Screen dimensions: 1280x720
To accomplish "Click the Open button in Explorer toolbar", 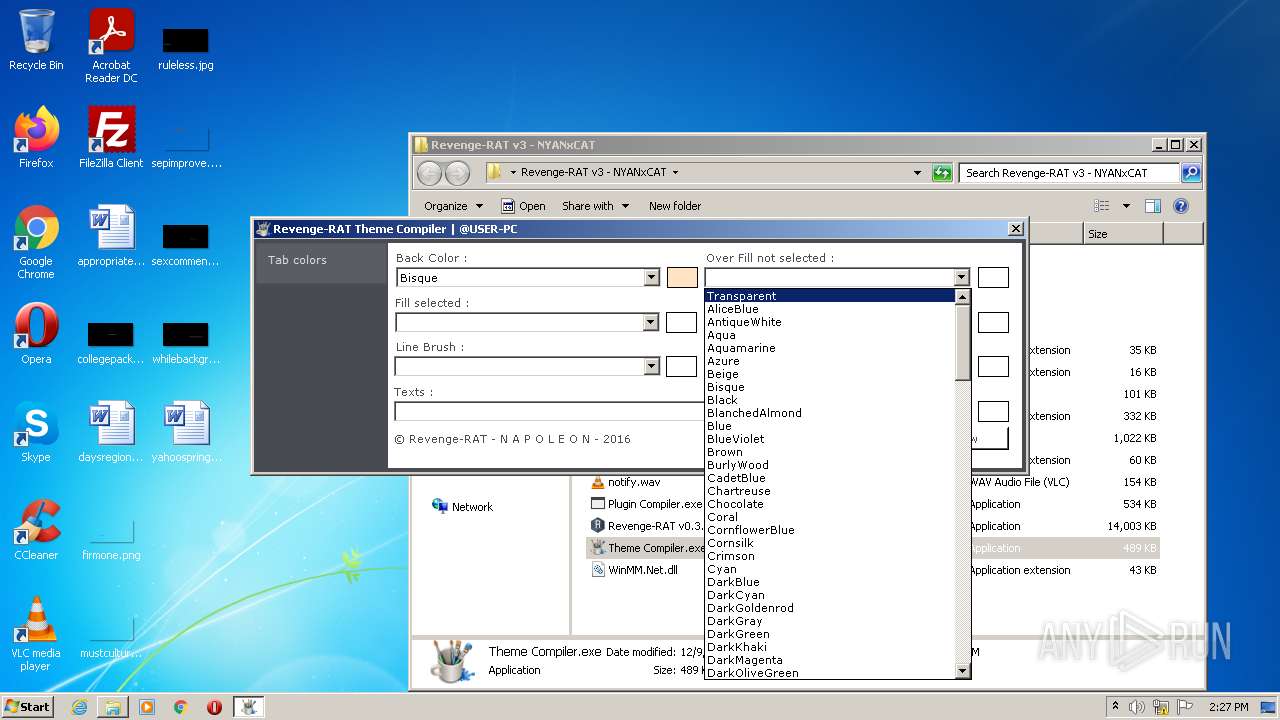I will [x=523, y=206].
